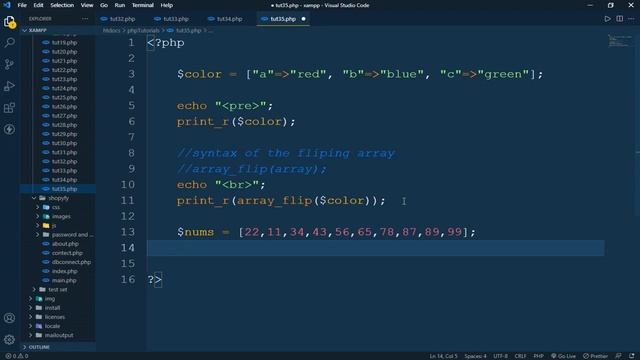Open the Edit menu

(x=38, y=5)
